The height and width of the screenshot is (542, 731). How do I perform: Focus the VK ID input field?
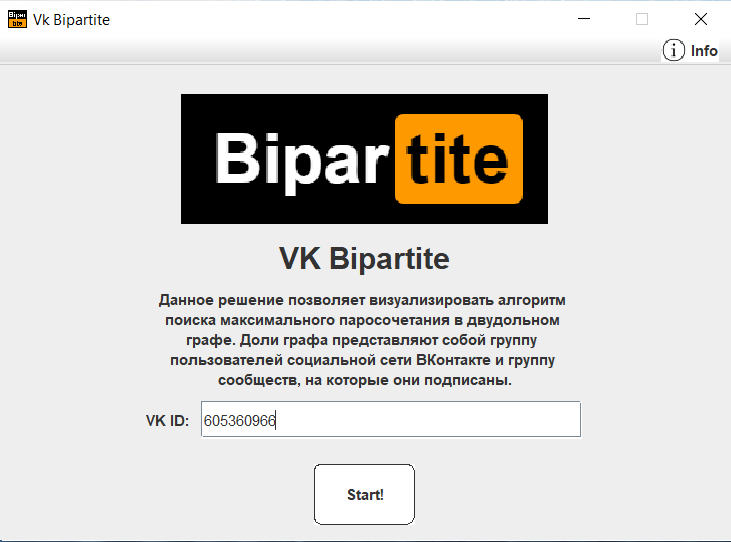point(391,419)
